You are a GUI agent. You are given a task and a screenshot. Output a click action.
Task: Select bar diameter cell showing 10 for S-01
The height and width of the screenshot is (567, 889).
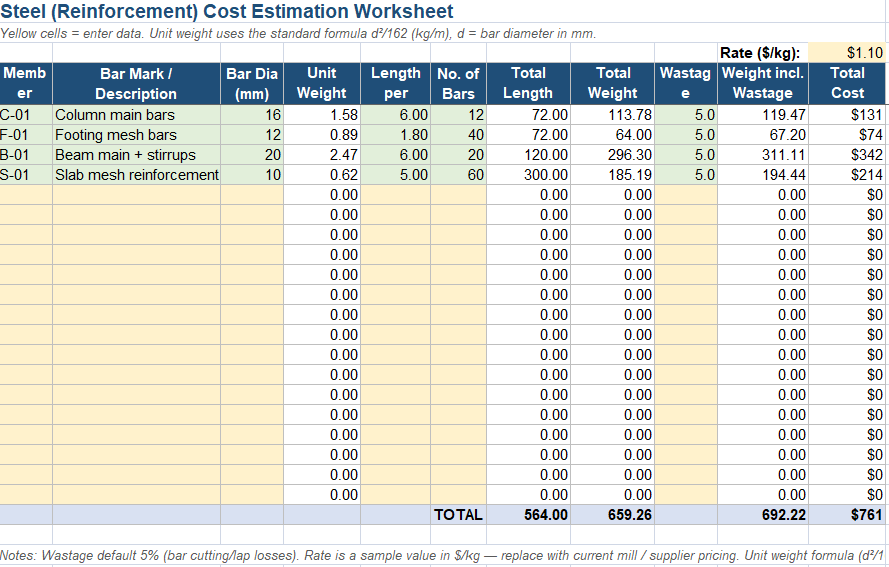[252, 175]
